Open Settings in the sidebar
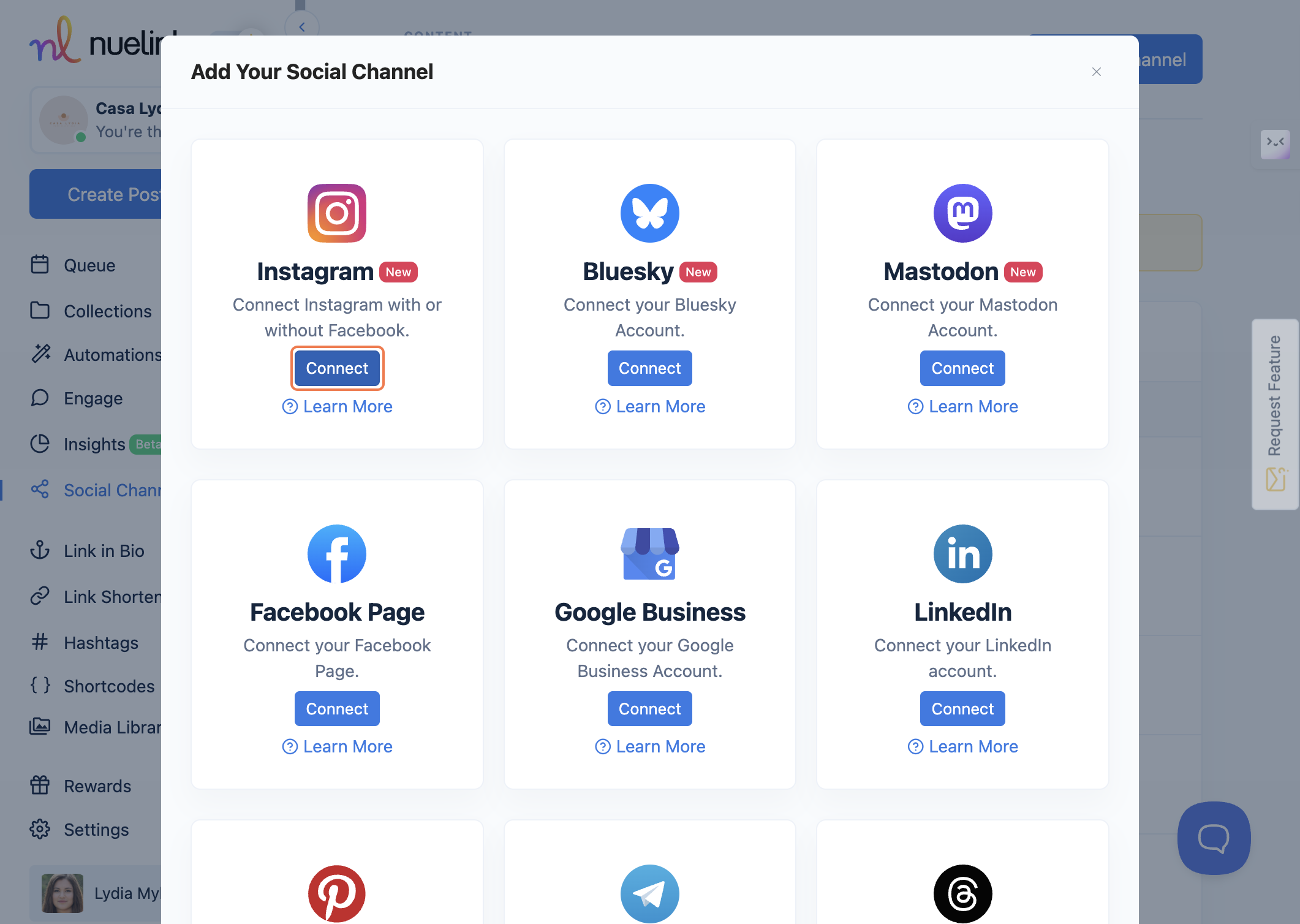This screenshot has width=1300, height=924. [x=95, y=830]
